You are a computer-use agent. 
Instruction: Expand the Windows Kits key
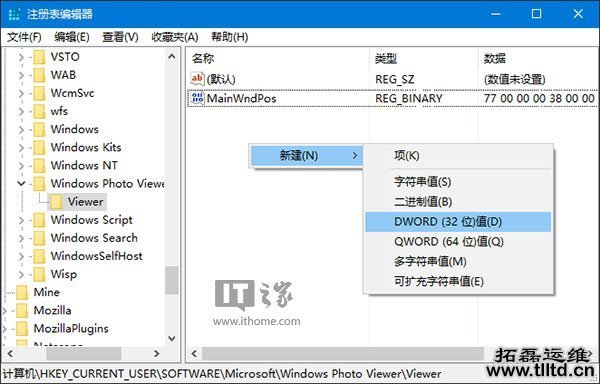[21, 148]
